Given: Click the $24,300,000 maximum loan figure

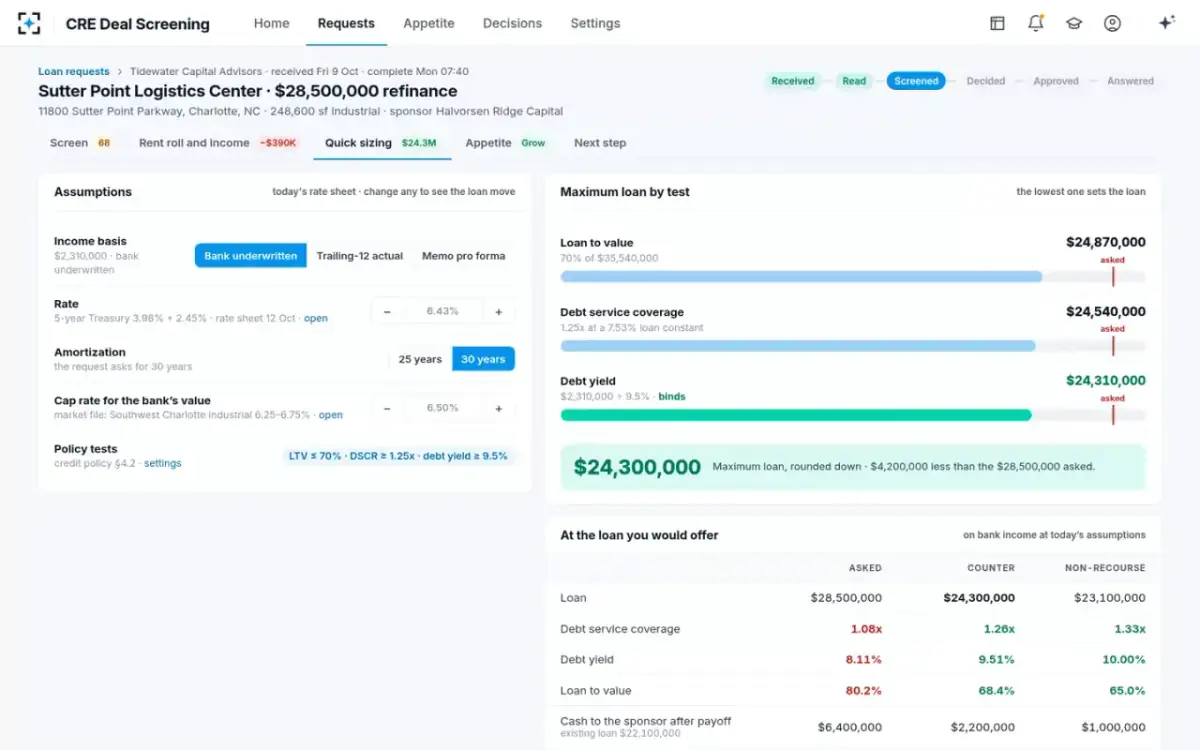Looking at the screenshot, I should pos(637,467).
